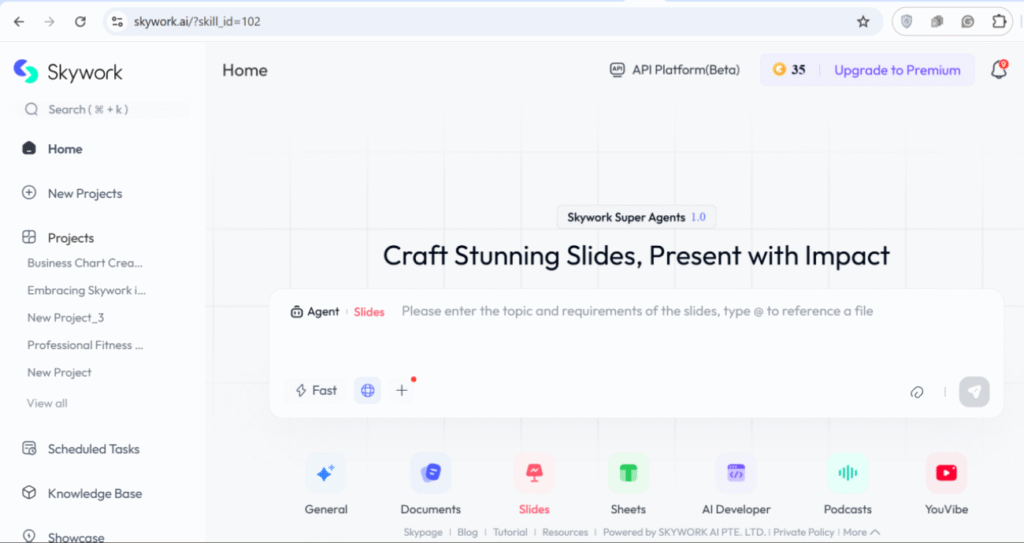The width and height of the screenshot is (1024, 543).
Task: Open API Platform(Beta) link
Action: 675,70
